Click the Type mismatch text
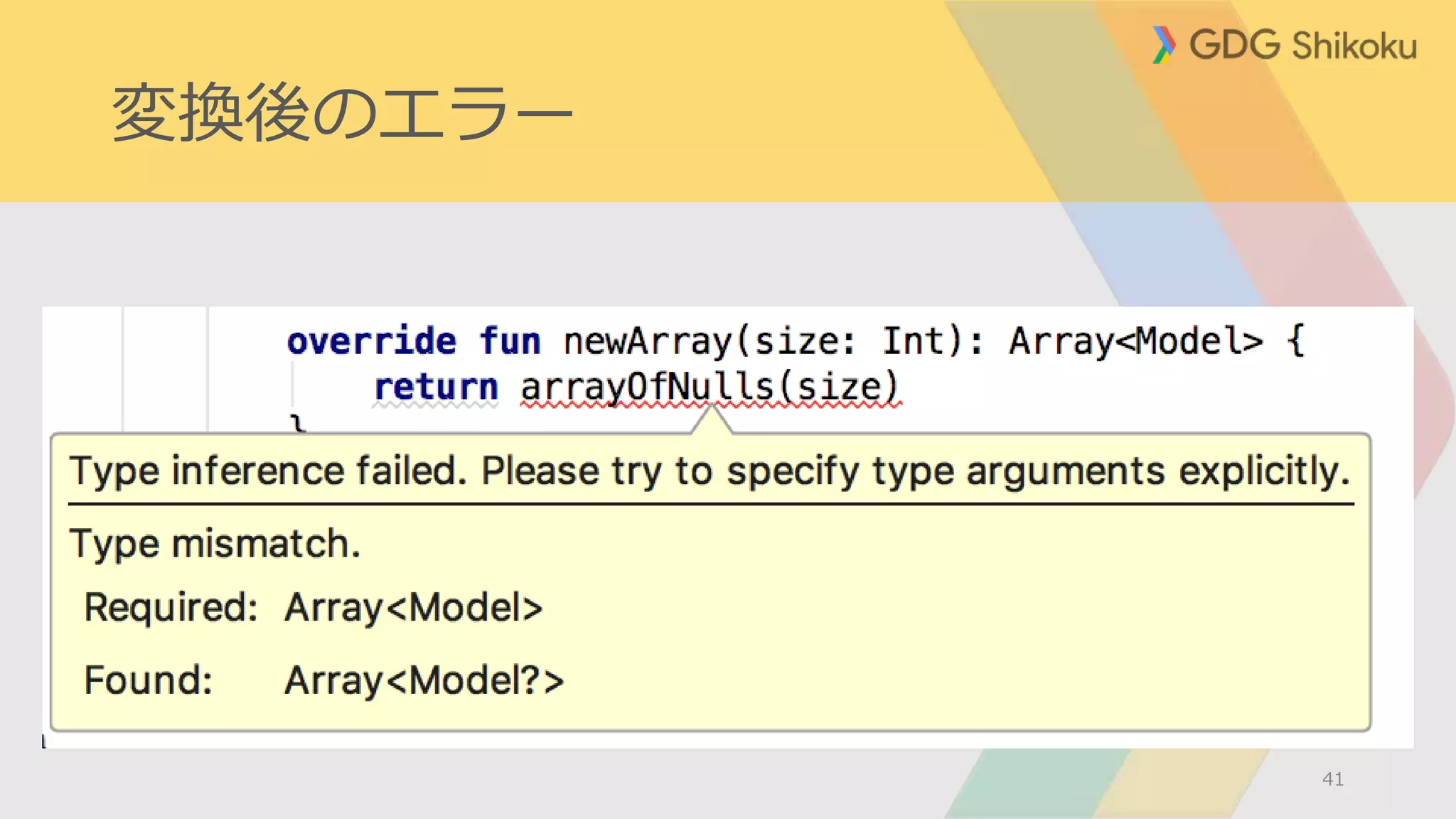 tap(215, 544)
